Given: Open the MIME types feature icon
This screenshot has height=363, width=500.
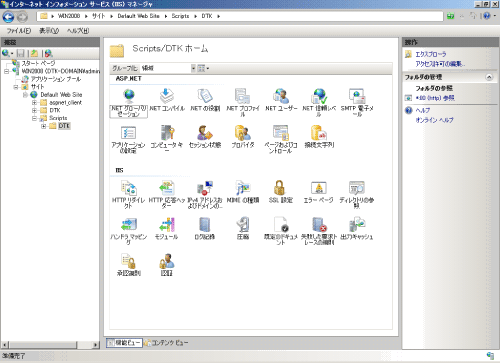Looking at the screenshot, I should [x=243, y=192].
